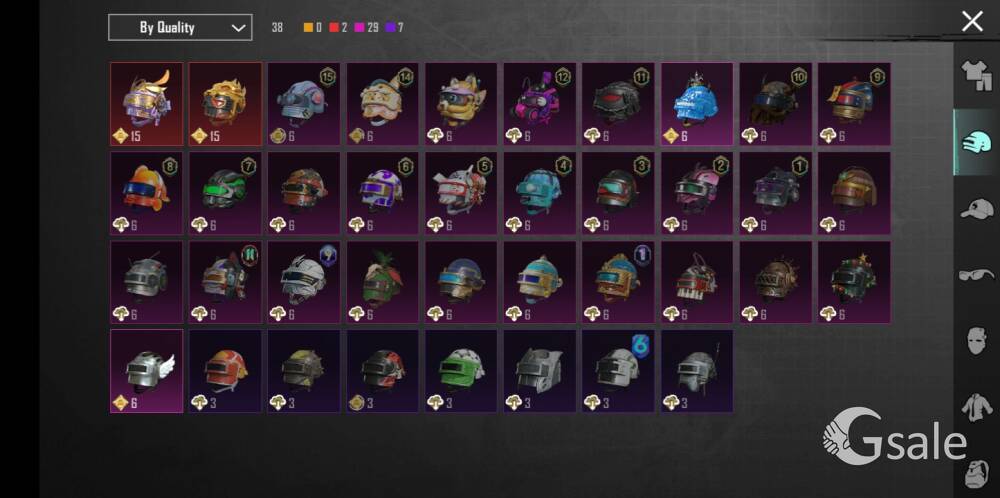
Task: Choose the green visor helmet with soccer pattern
Action: pyautogui.click(x=461, y=371)
